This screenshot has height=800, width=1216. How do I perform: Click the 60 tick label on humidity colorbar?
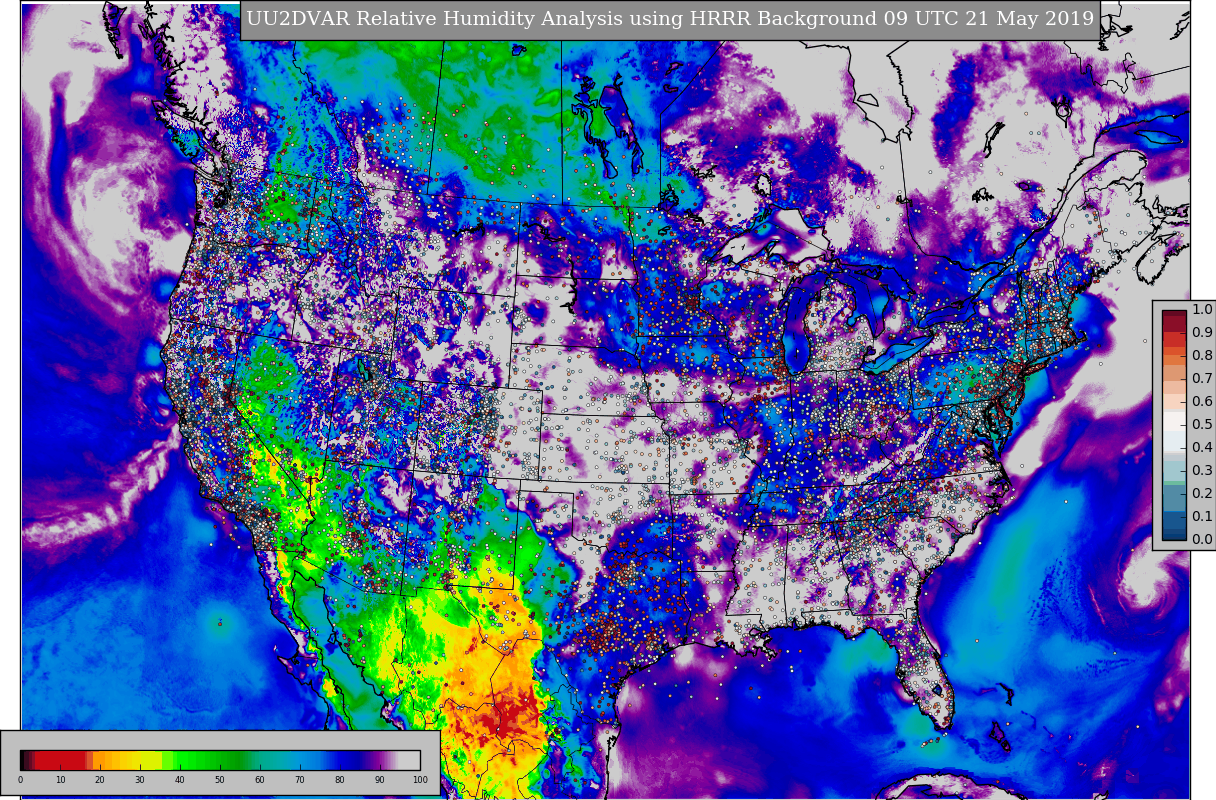coord(260,780)
